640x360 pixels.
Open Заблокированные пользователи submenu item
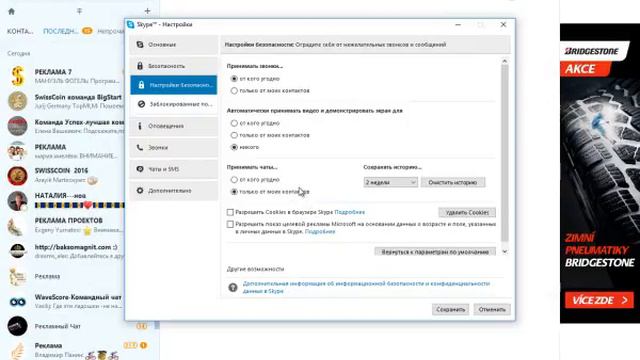point(174,104)
